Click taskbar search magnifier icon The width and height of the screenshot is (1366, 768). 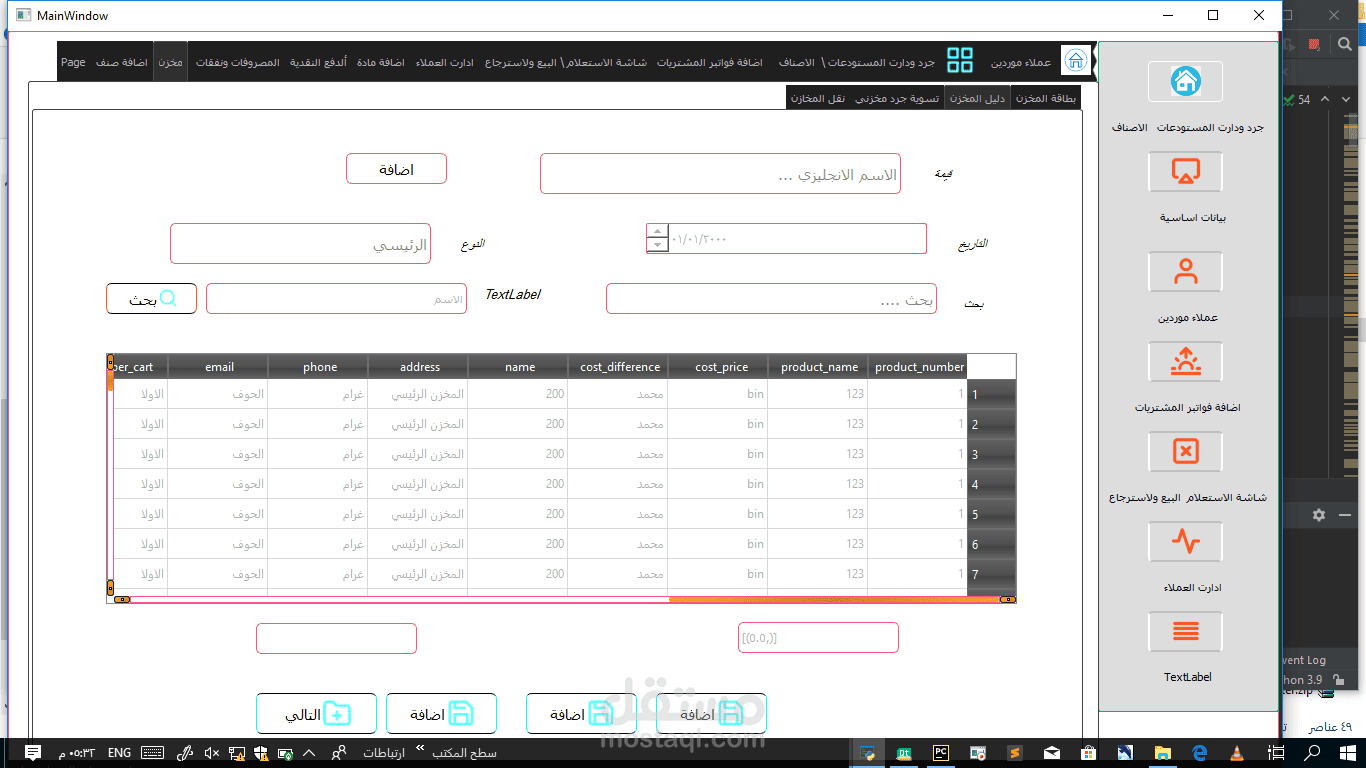point(1313,753)
